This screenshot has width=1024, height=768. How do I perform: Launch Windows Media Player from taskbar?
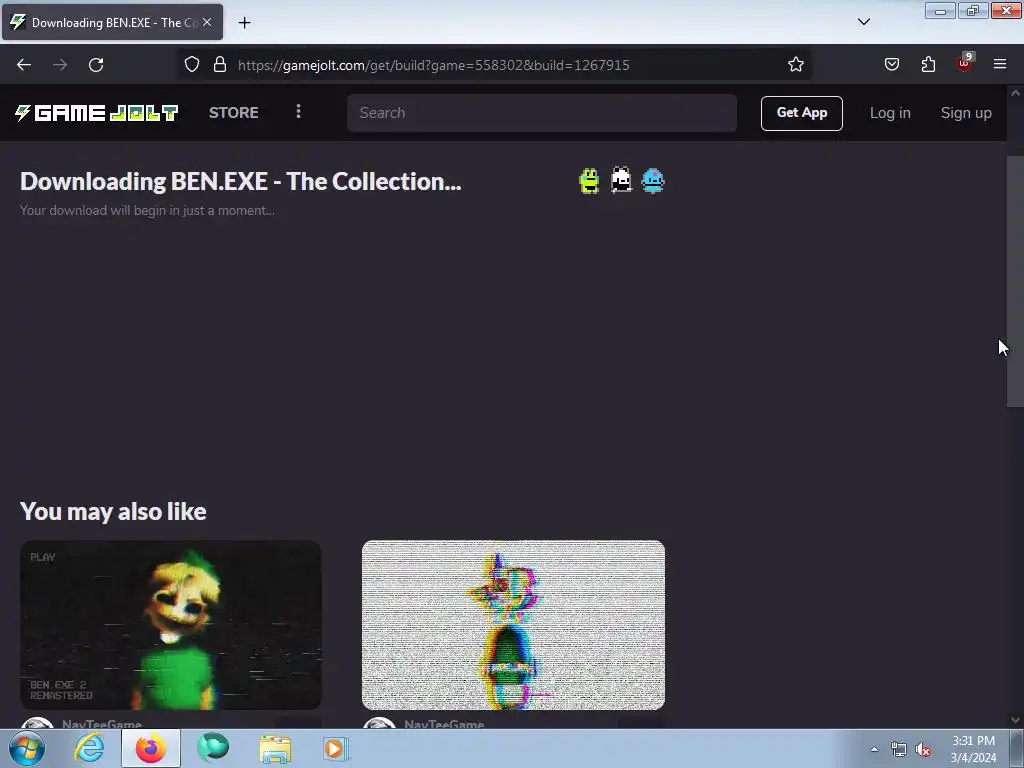tap(336, 748)
